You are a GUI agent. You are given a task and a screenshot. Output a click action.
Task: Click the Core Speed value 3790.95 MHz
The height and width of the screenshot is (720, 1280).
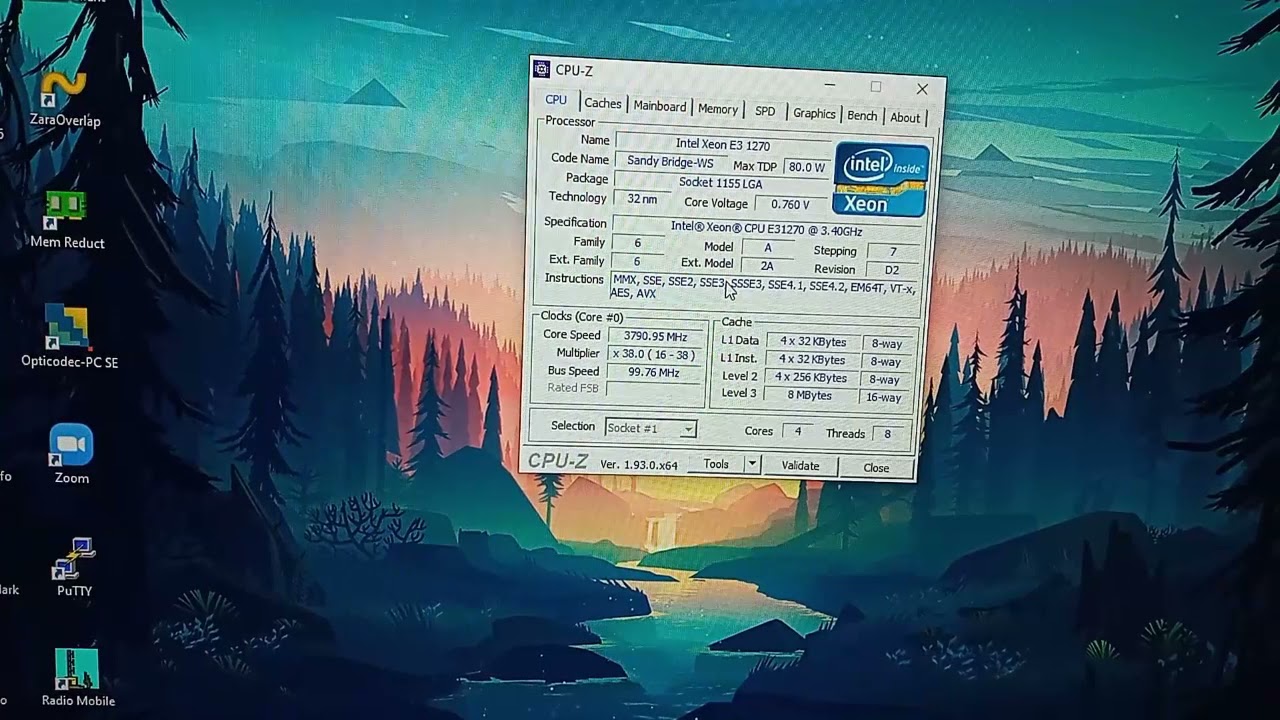[x=655, y=337]
